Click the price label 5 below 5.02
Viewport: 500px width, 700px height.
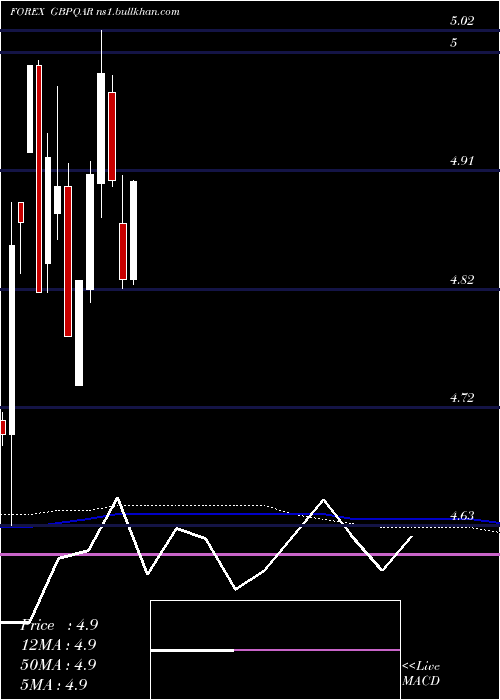454,43
